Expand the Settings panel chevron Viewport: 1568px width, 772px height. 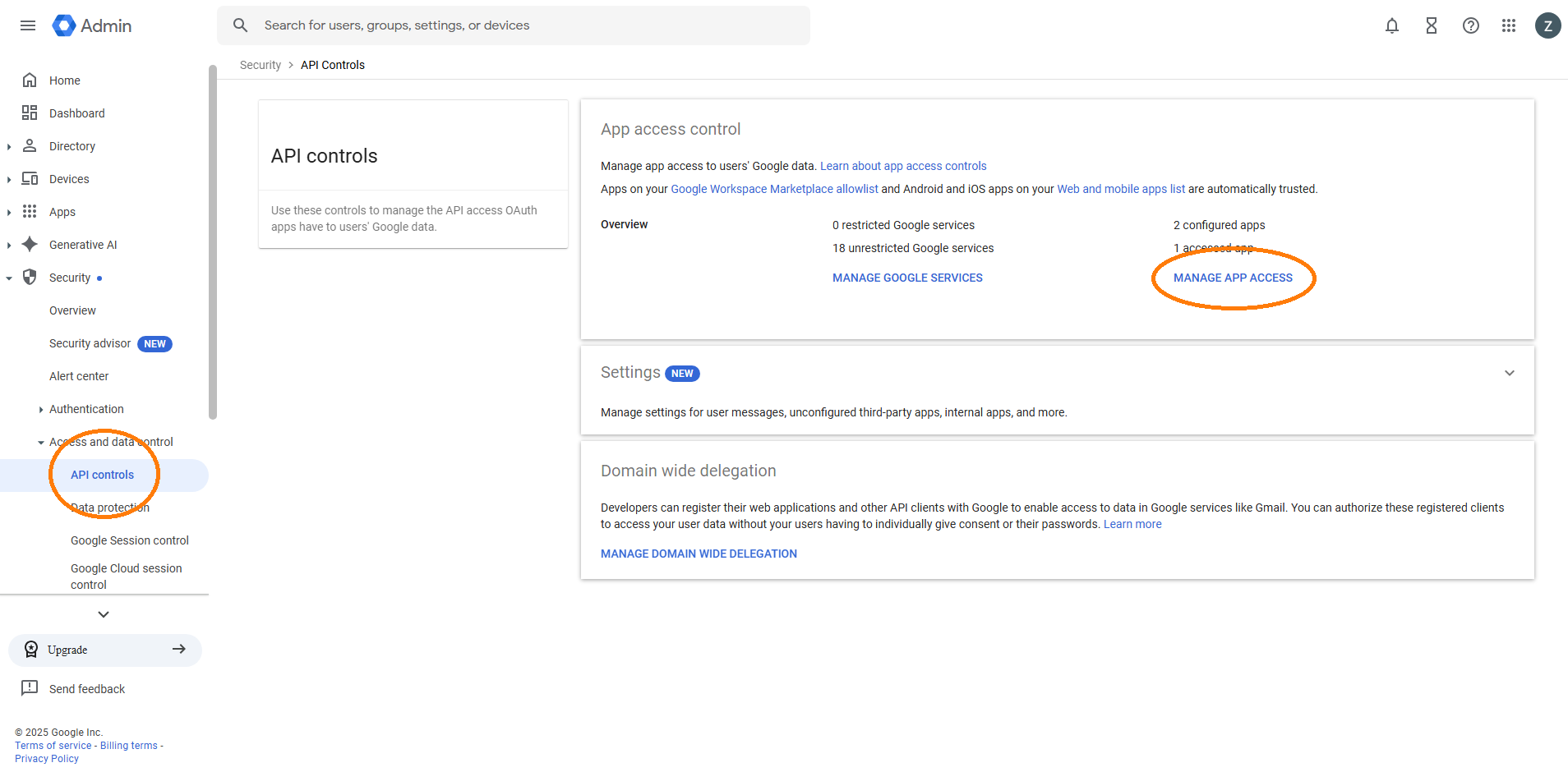[1510, 373]
